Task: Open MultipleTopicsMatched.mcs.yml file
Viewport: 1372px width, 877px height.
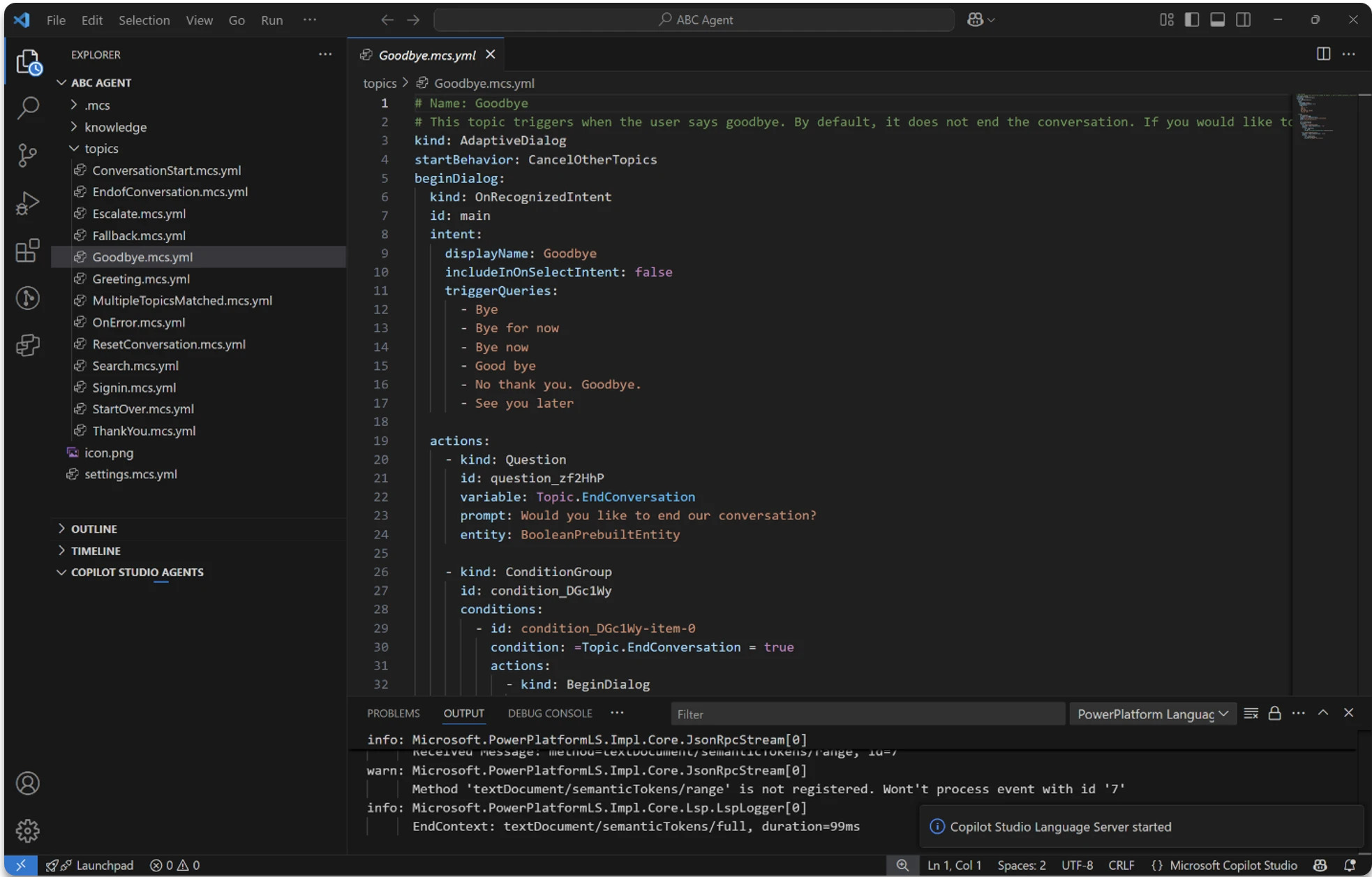Action: (x=199, y=300)
